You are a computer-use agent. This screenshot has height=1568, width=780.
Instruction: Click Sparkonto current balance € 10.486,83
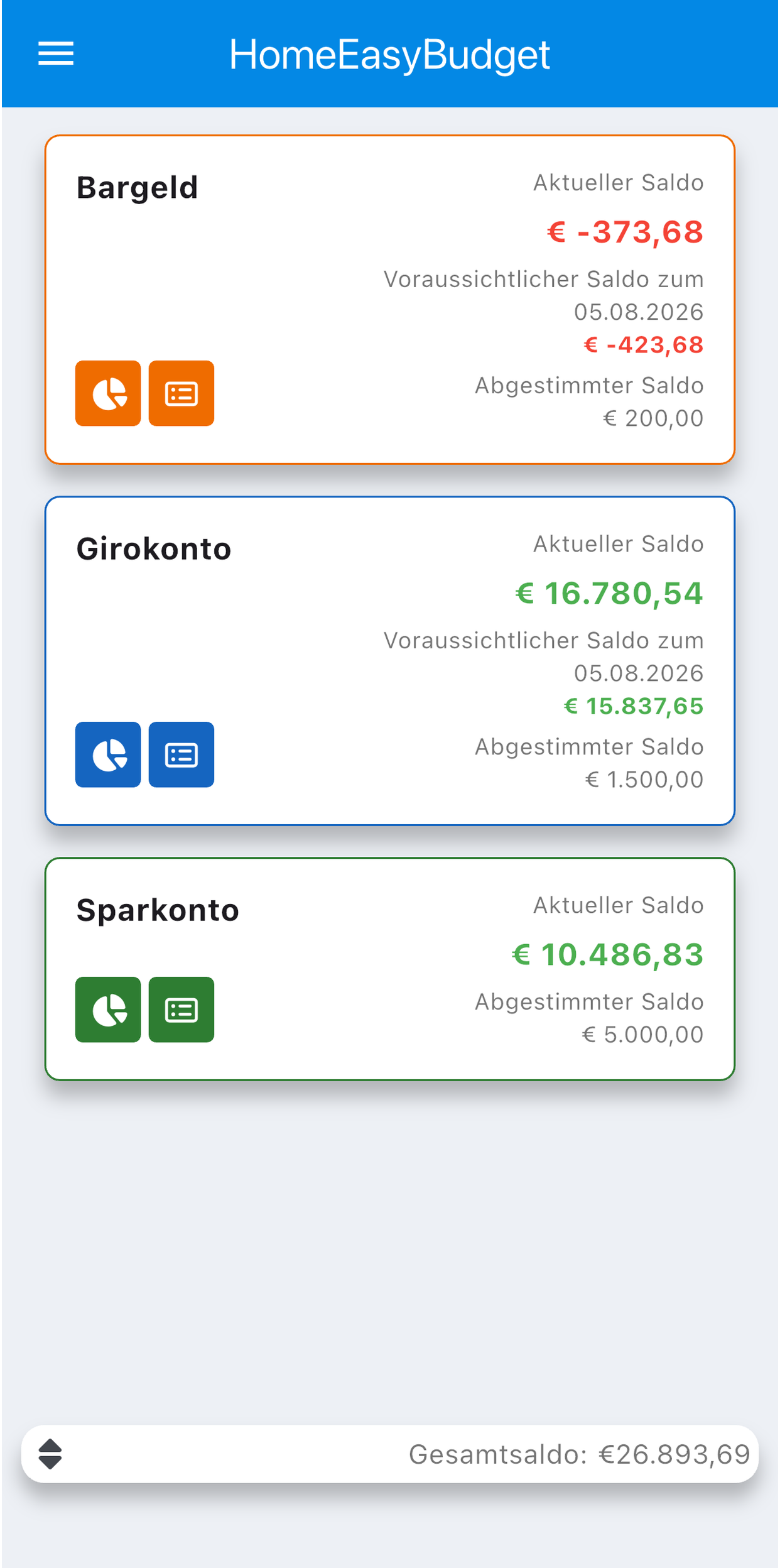pyautogui.click(x=608, y=954)
